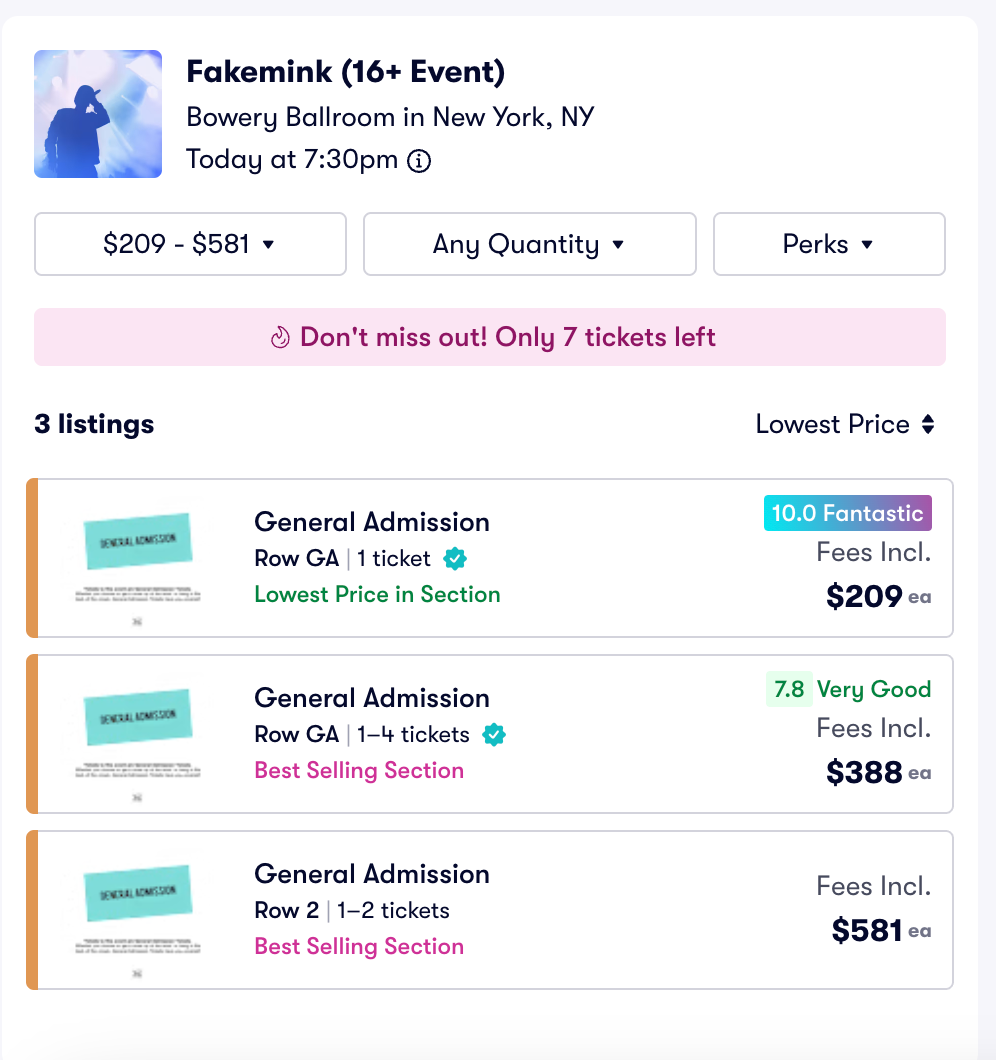
Task: Click the Lowest Price in Section label
Action: [x=377, y=594]
